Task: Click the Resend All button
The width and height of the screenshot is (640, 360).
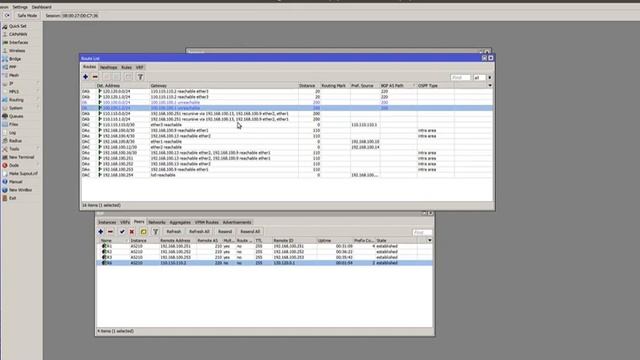Action: (x=250, y=232)
